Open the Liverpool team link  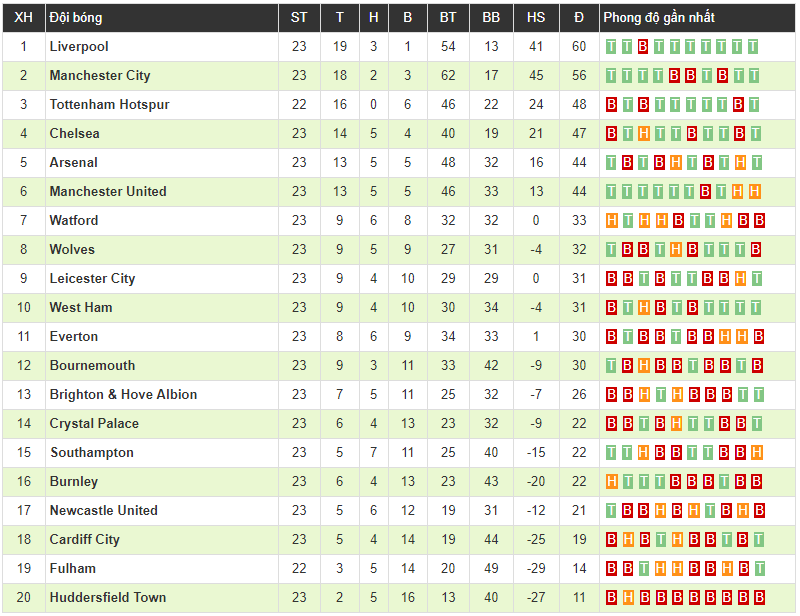79,47
